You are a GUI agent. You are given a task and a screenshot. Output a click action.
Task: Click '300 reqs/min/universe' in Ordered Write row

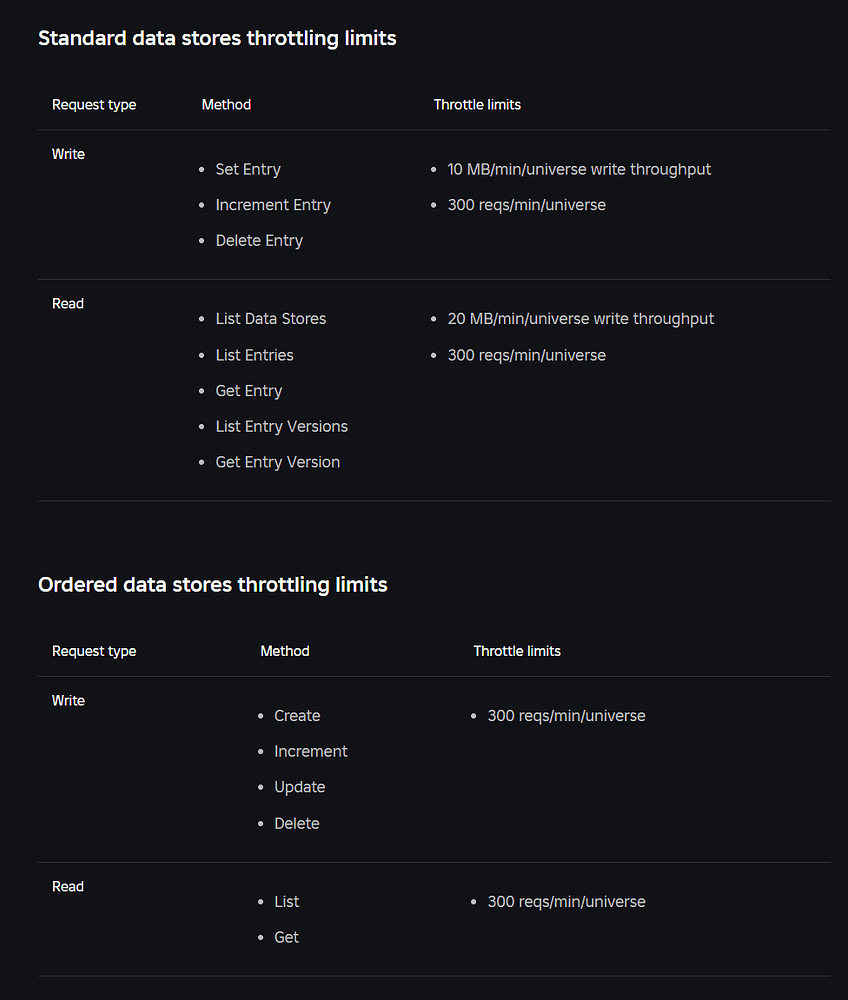click(x=566, y=716)
